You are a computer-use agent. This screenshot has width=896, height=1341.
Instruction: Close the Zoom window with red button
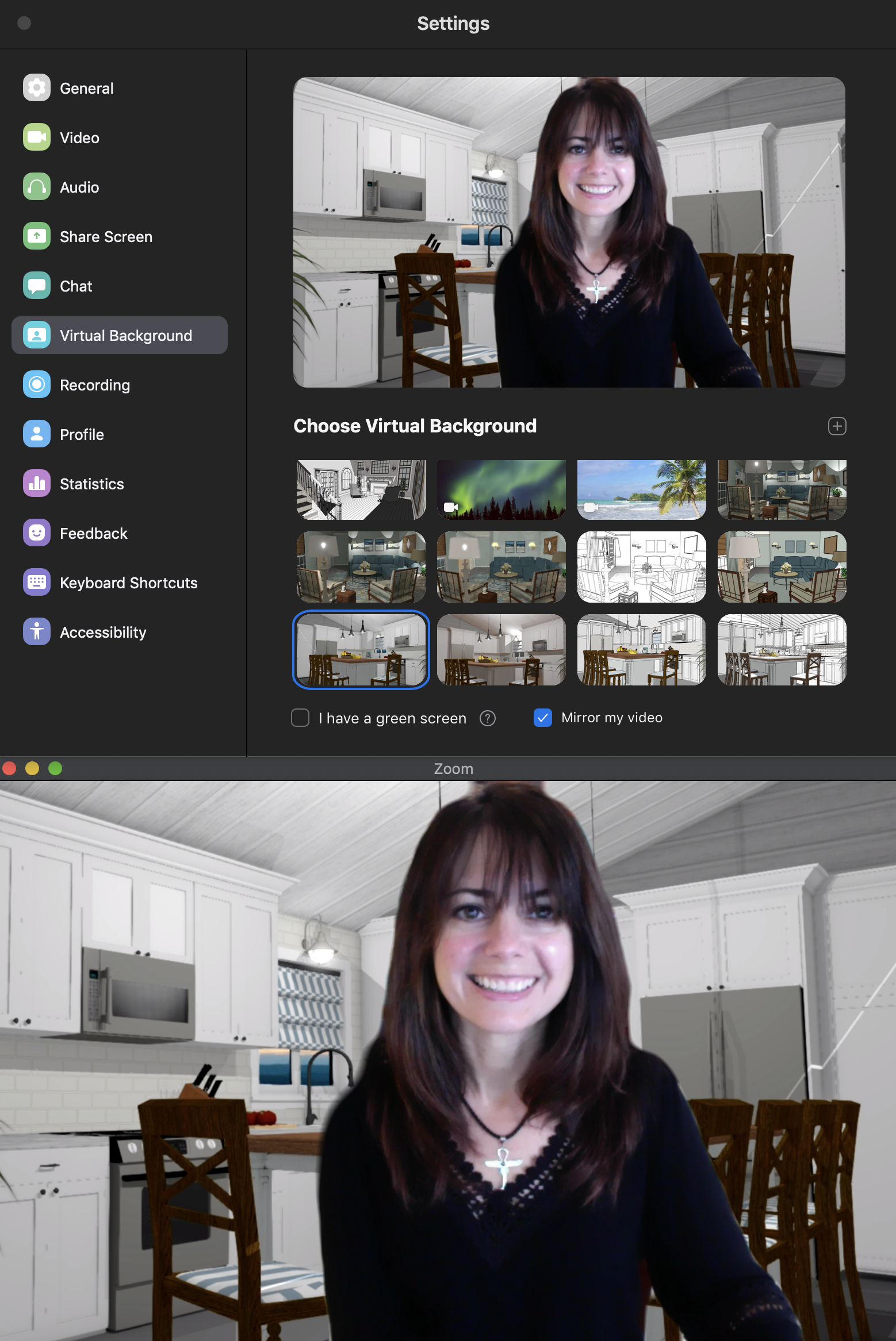(9, 768)
